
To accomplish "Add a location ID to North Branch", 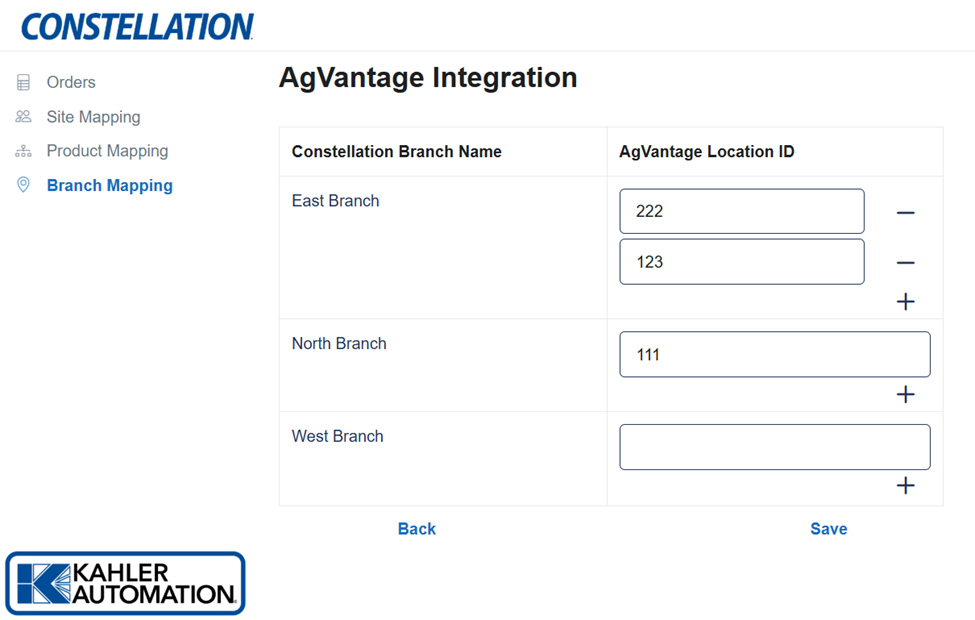I will (x=905, y=394).
